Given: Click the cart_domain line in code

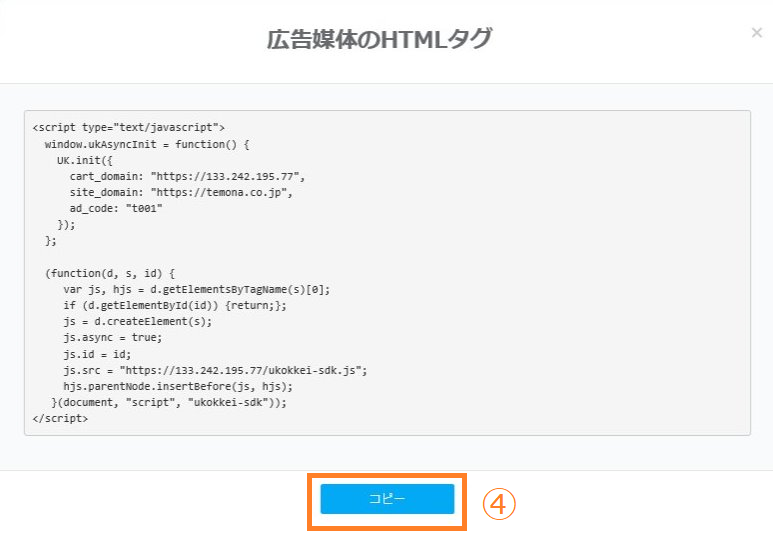Looking at the screenshot, I should 187,176.
